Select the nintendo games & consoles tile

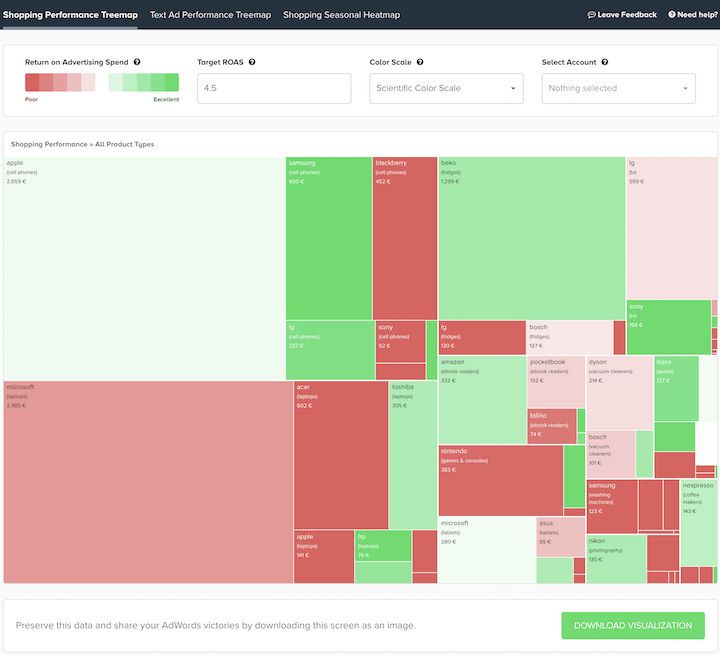pos(501,480)
